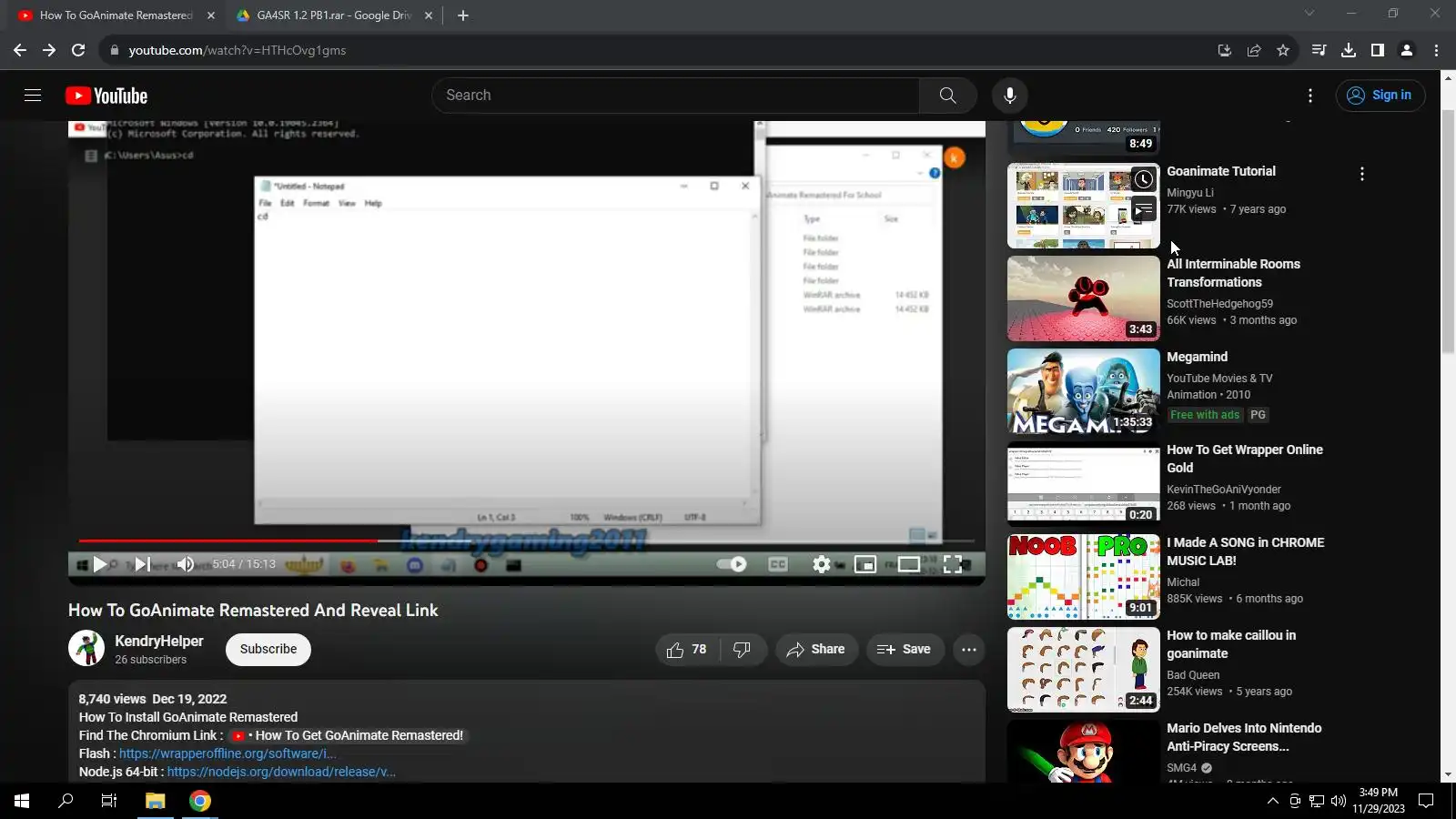Open How to make caillou in goanimate thumbnail

[x=1084, y=670]
